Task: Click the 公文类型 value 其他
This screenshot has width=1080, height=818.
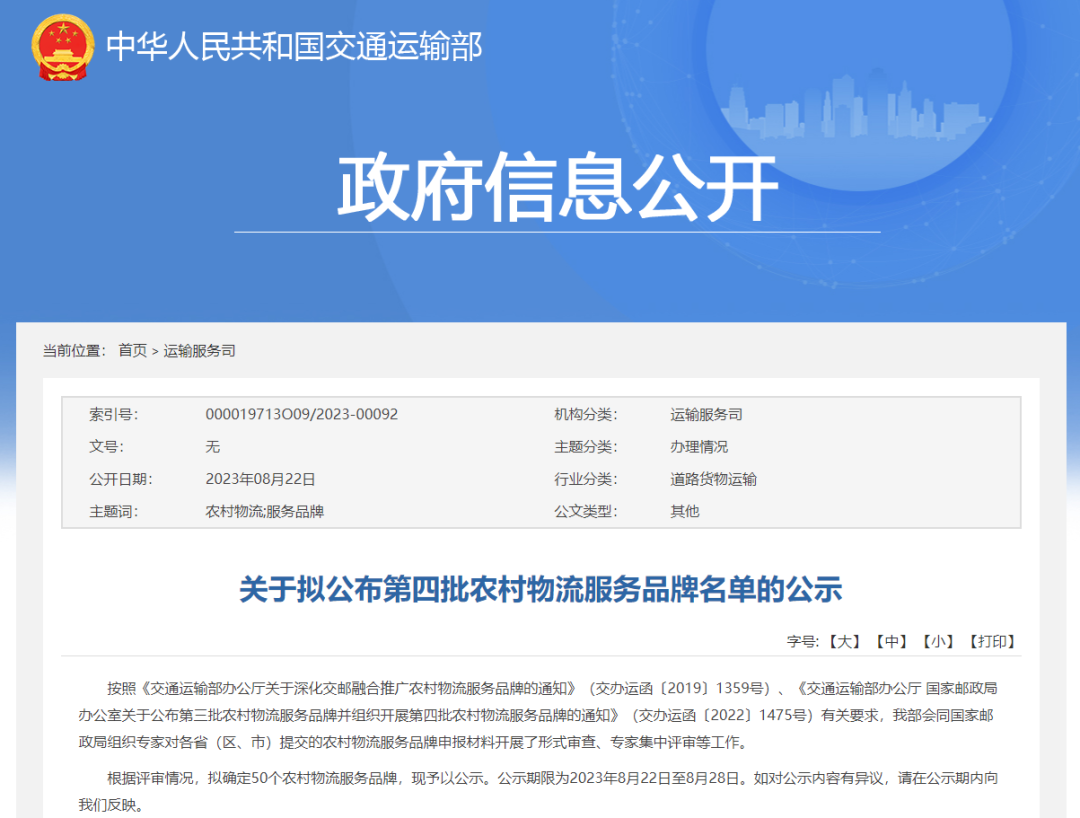Action: pos(685,512)
